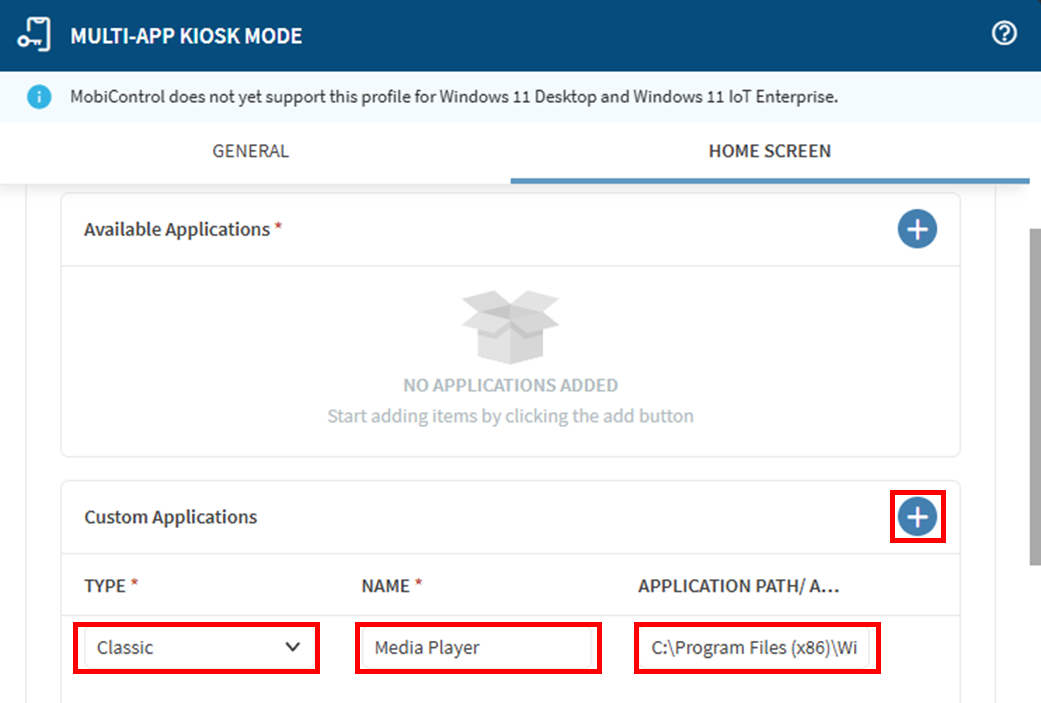1041x703 pixels.
Task: Click the empty box placeholder icon
Action: click(x=510, y=326)
